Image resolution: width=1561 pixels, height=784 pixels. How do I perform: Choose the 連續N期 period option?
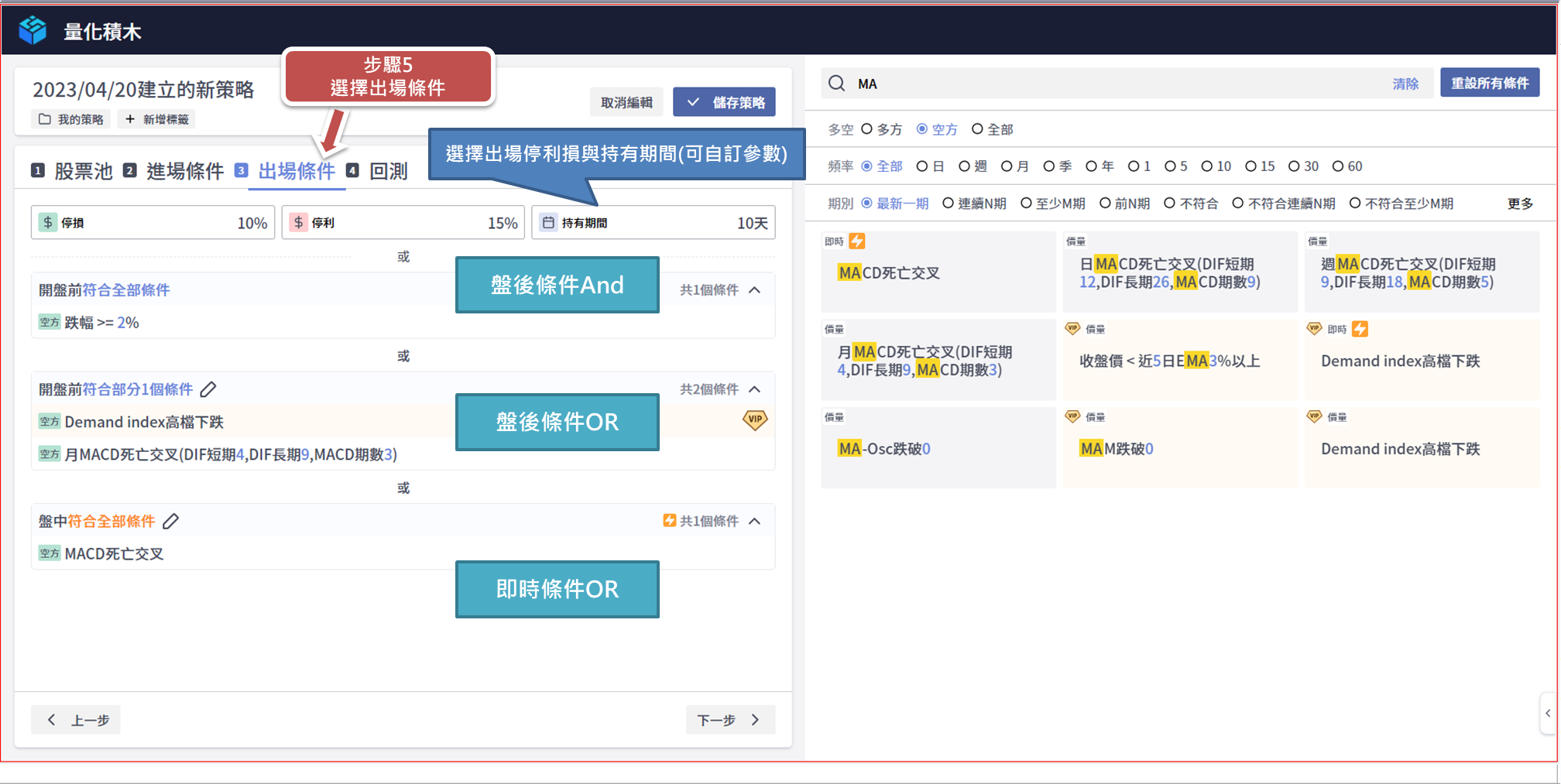[949, 204]
